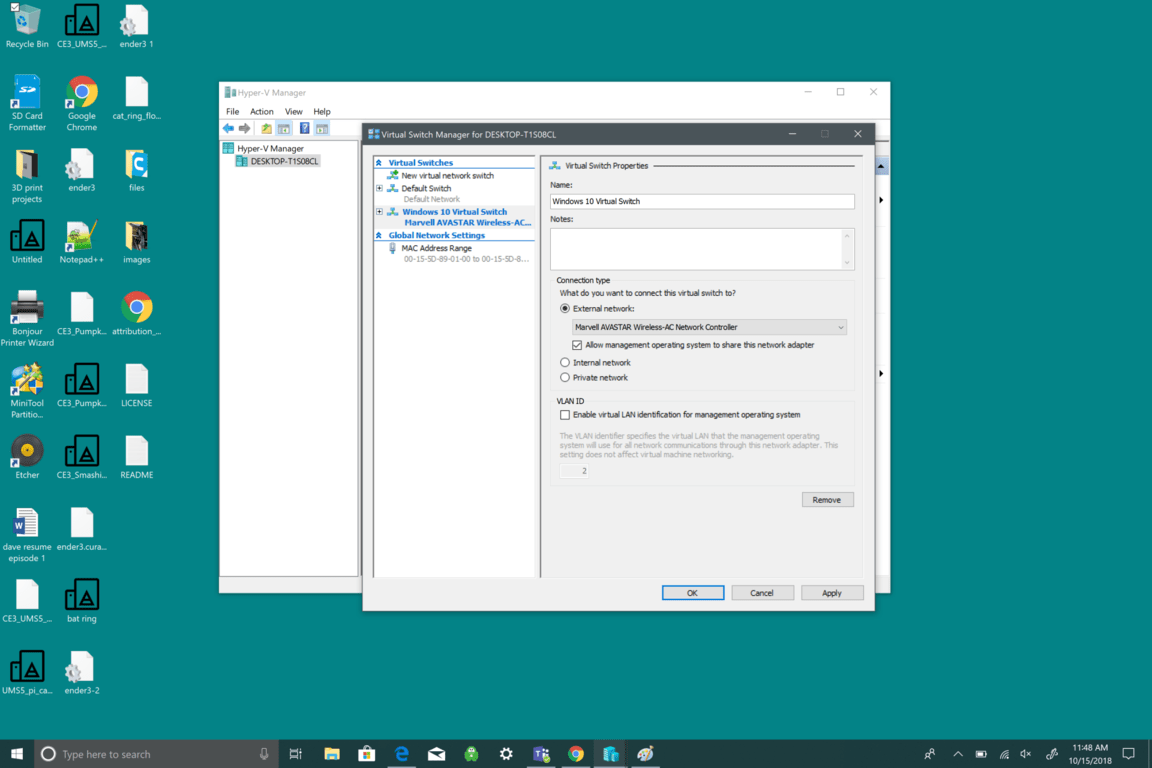Click the Remove button
Viewport: 1152px width, 768px height.
click(827, 500)
